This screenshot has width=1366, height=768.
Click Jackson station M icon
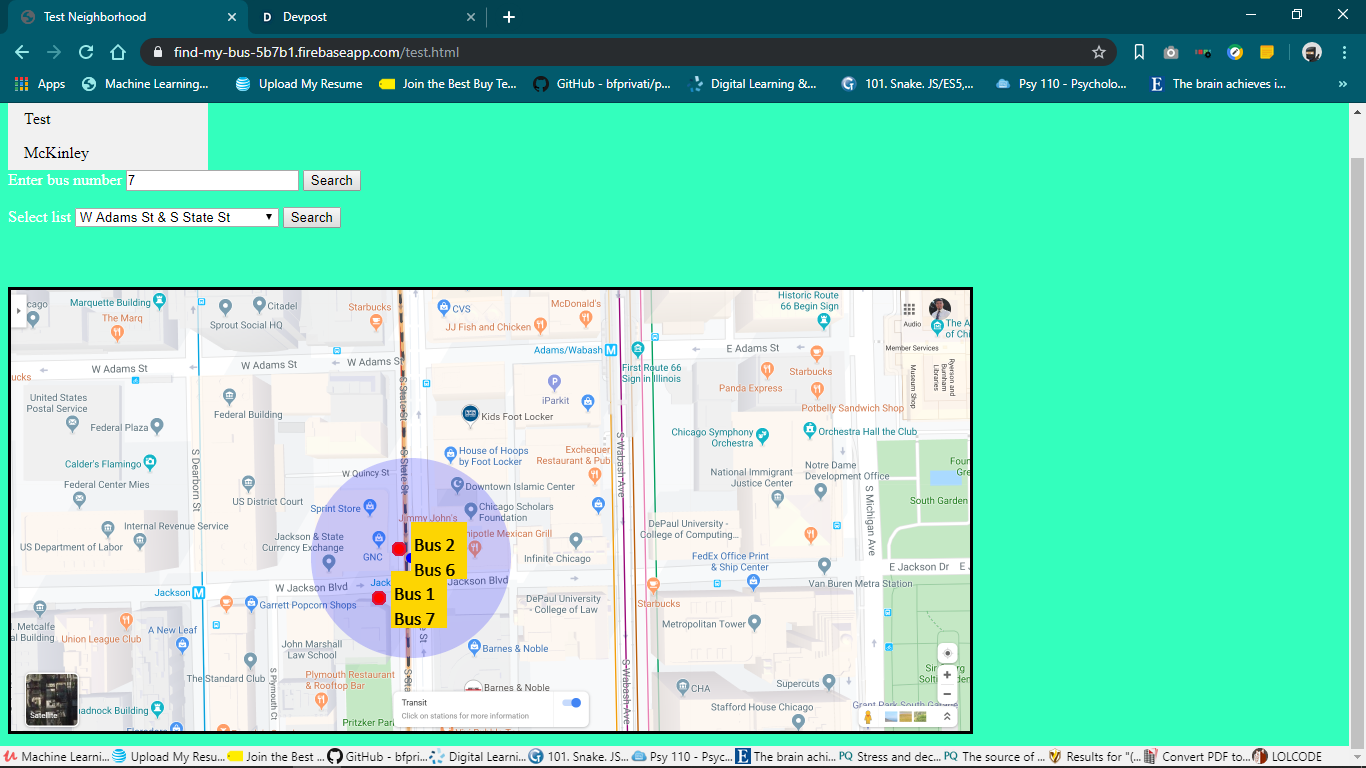199,593
